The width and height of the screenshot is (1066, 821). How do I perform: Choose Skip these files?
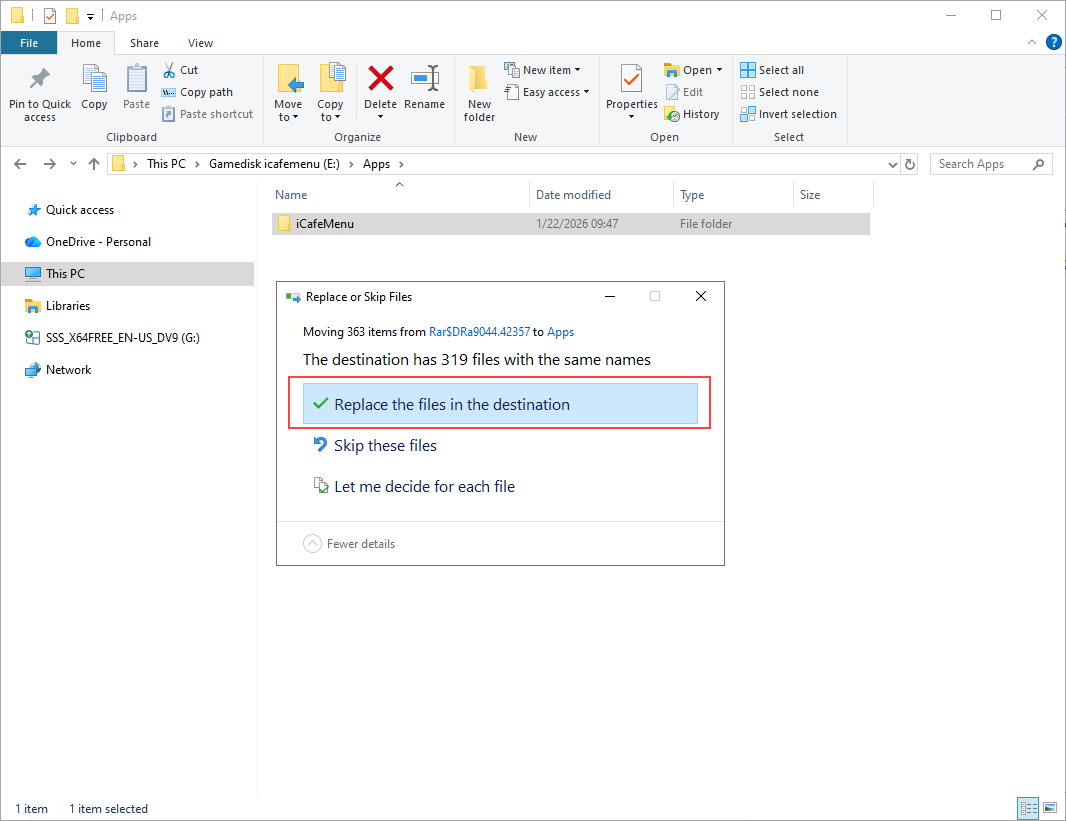385,445
